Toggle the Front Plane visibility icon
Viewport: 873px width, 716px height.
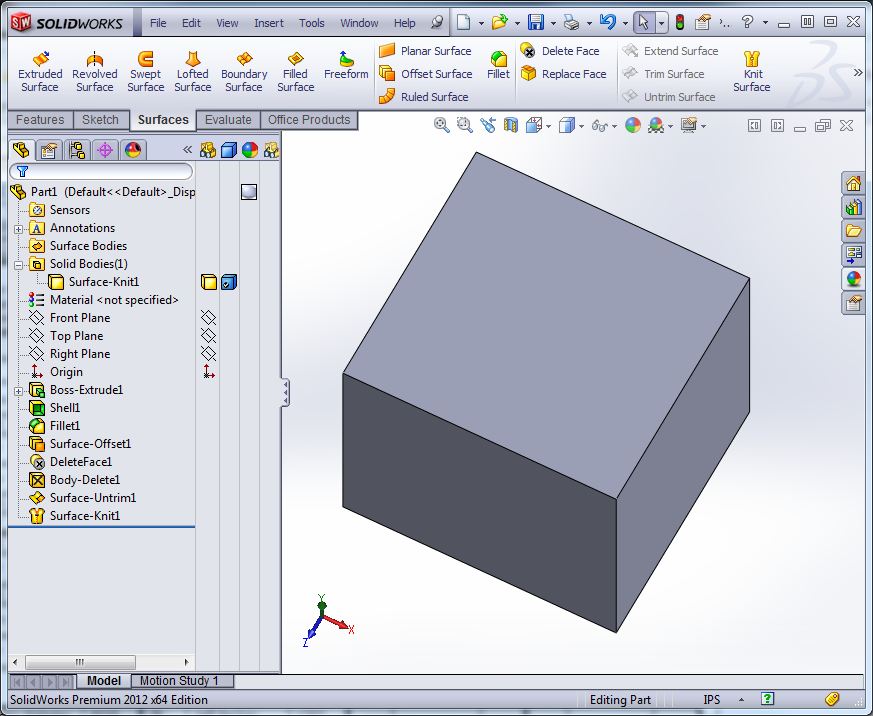[x=208, y=318]
